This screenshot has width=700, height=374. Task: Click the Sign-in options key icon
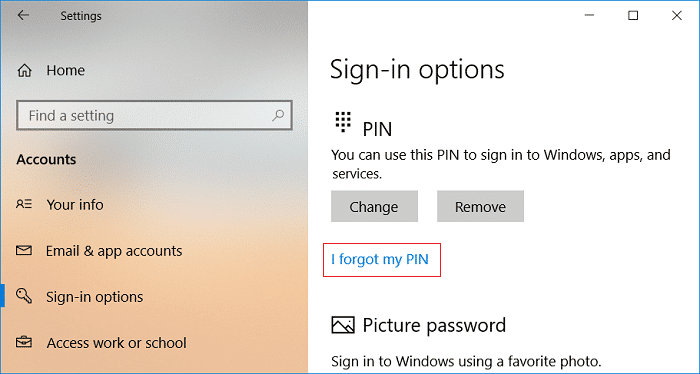tap(24, 296)
